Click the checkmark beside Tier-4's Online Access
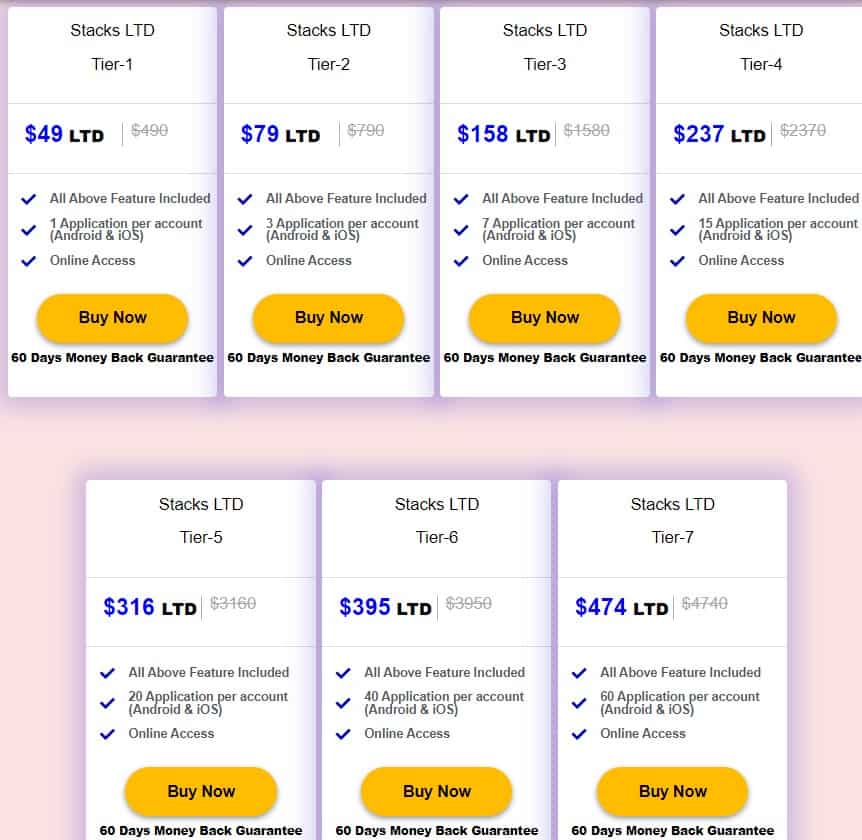The height and width of the screenshot is (840, 862). tap(676, 261)
